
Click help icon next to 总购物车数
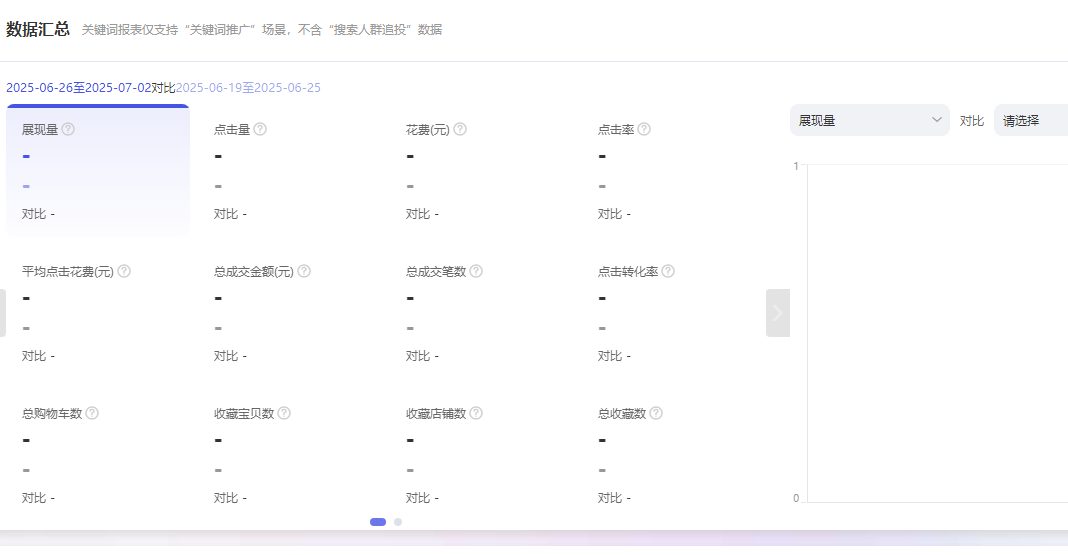click(x=92, y=413)
